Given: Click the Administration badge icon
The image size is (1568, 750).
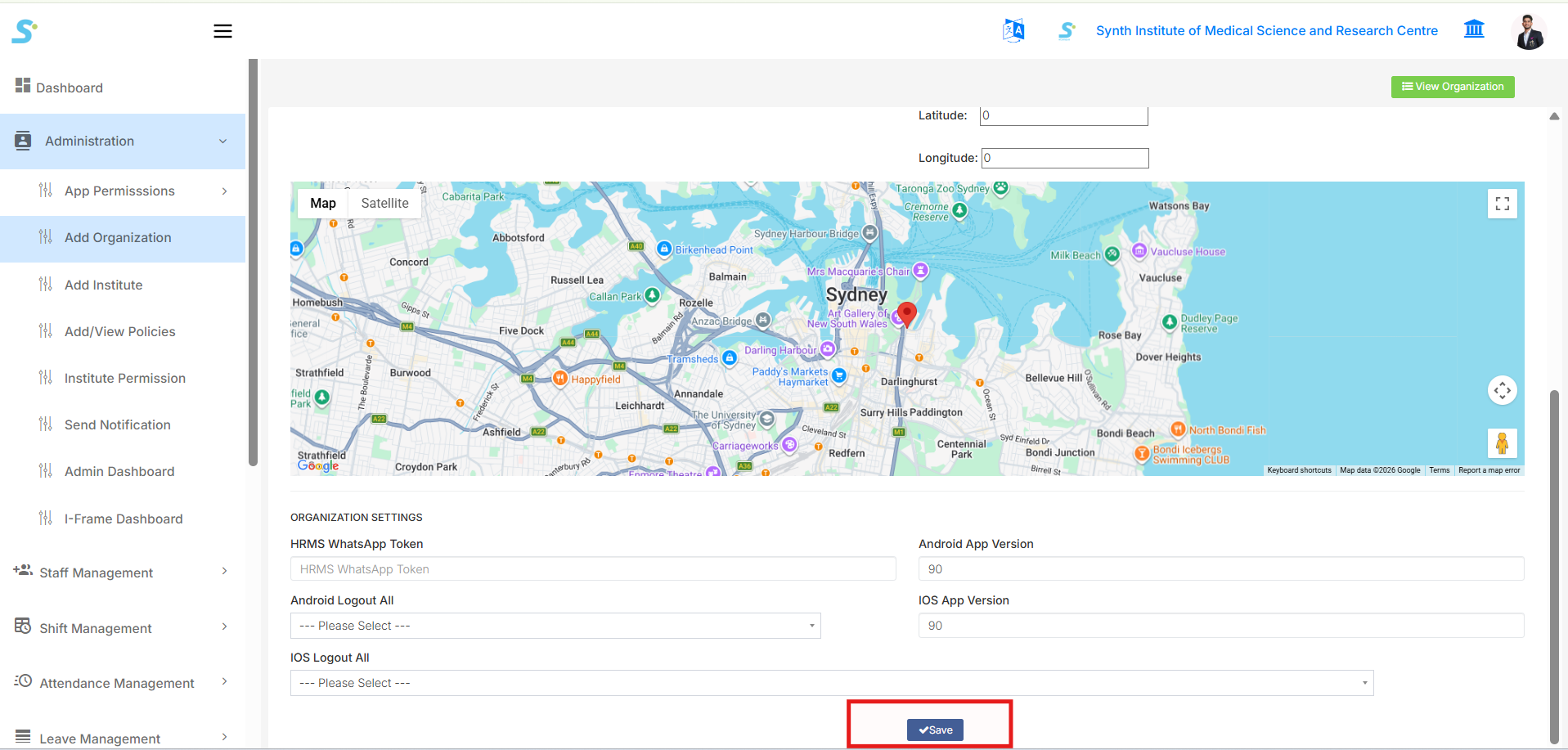Looking at the screenshot, I should [x=23, y=140].
